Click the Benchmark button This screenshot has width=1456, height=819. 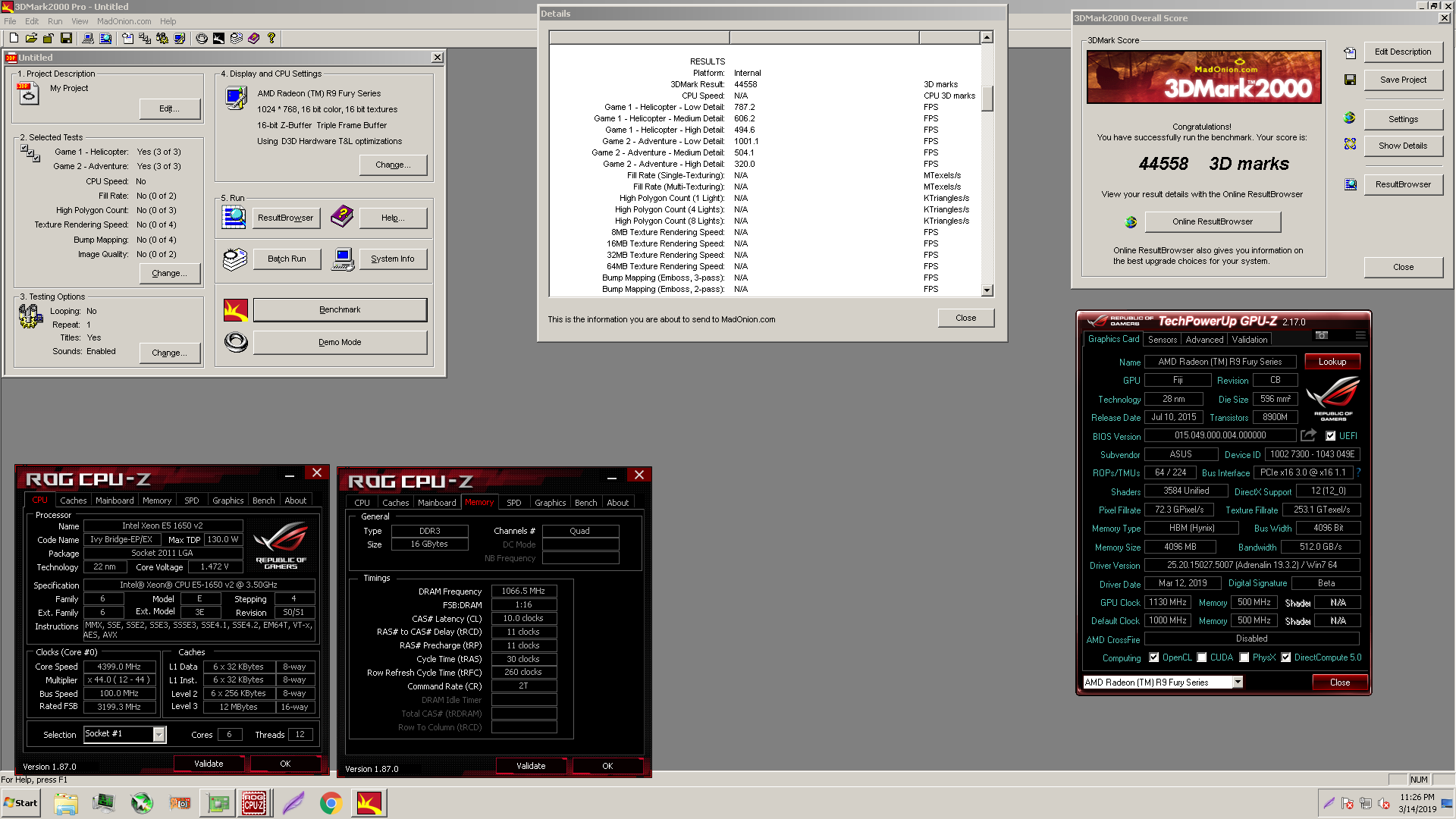click(340, 309)
